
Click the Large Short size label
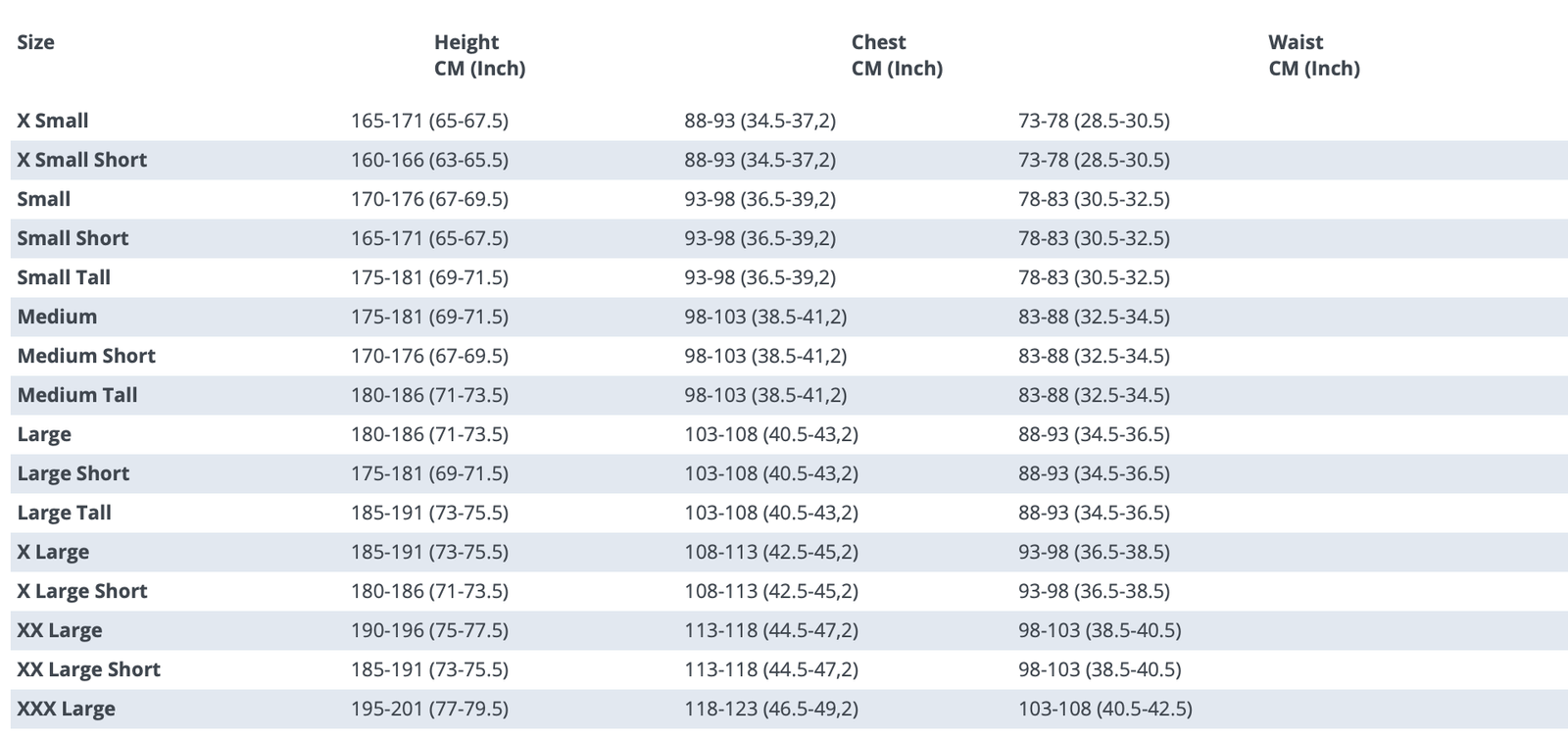[x=73, y=473]
